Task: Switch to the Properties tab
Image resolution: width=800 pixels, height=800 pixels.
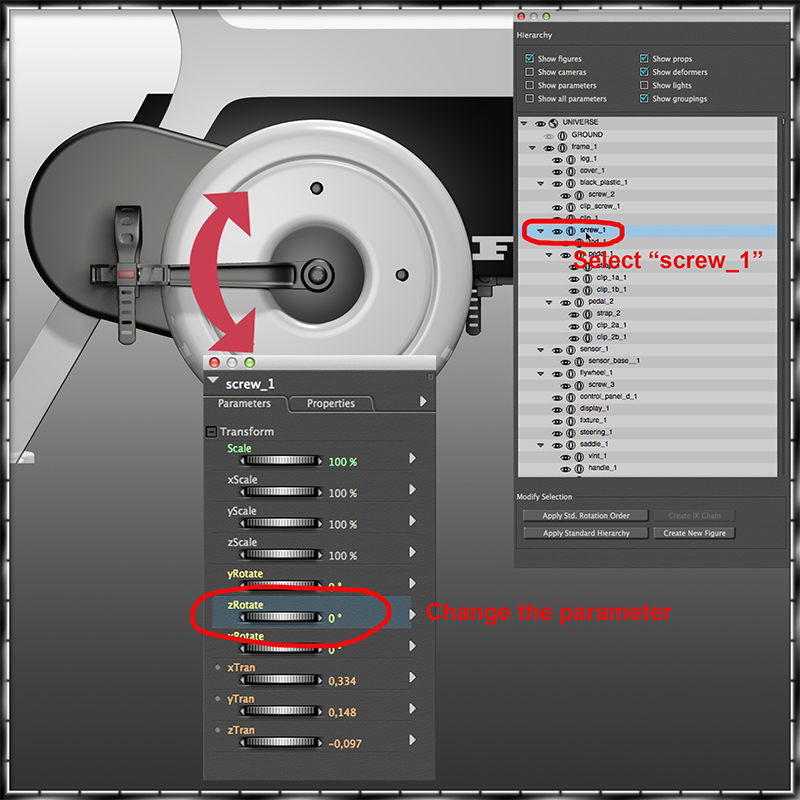Action: (x=331, y=404)
